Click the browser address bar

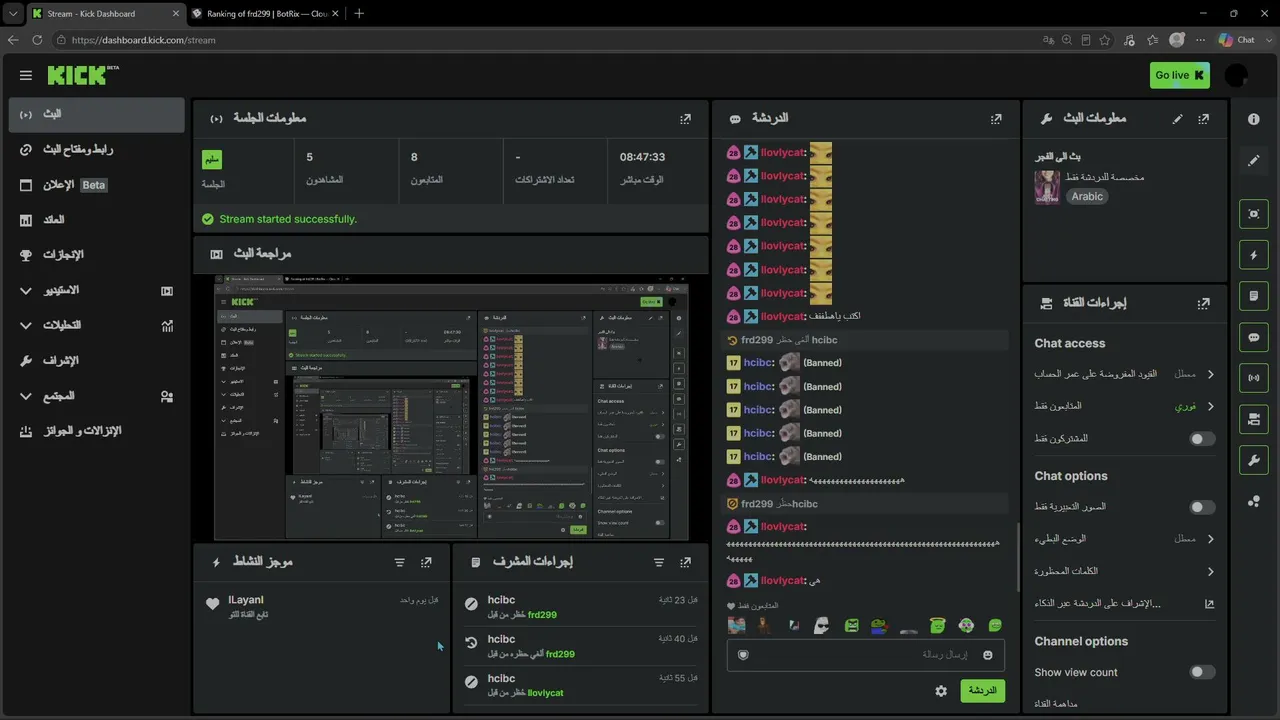pos(540,40)
